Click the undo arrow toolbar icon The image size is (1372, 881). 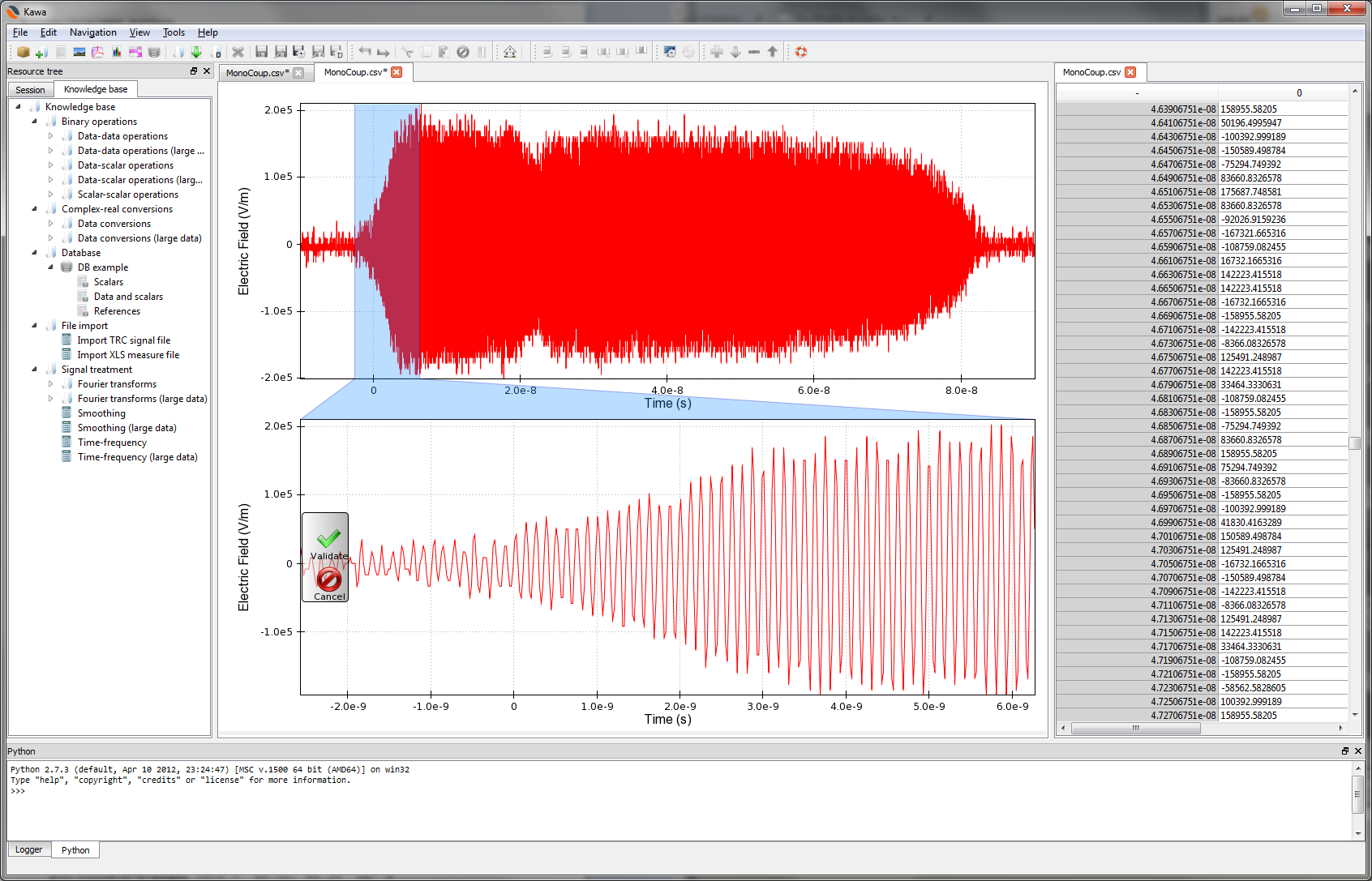(365, 52)
